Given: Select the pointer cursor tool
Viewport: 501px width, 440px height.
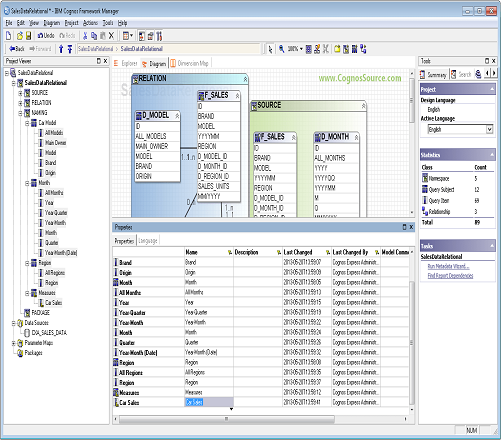Looking at the screenshot, I should click(270, 49).
